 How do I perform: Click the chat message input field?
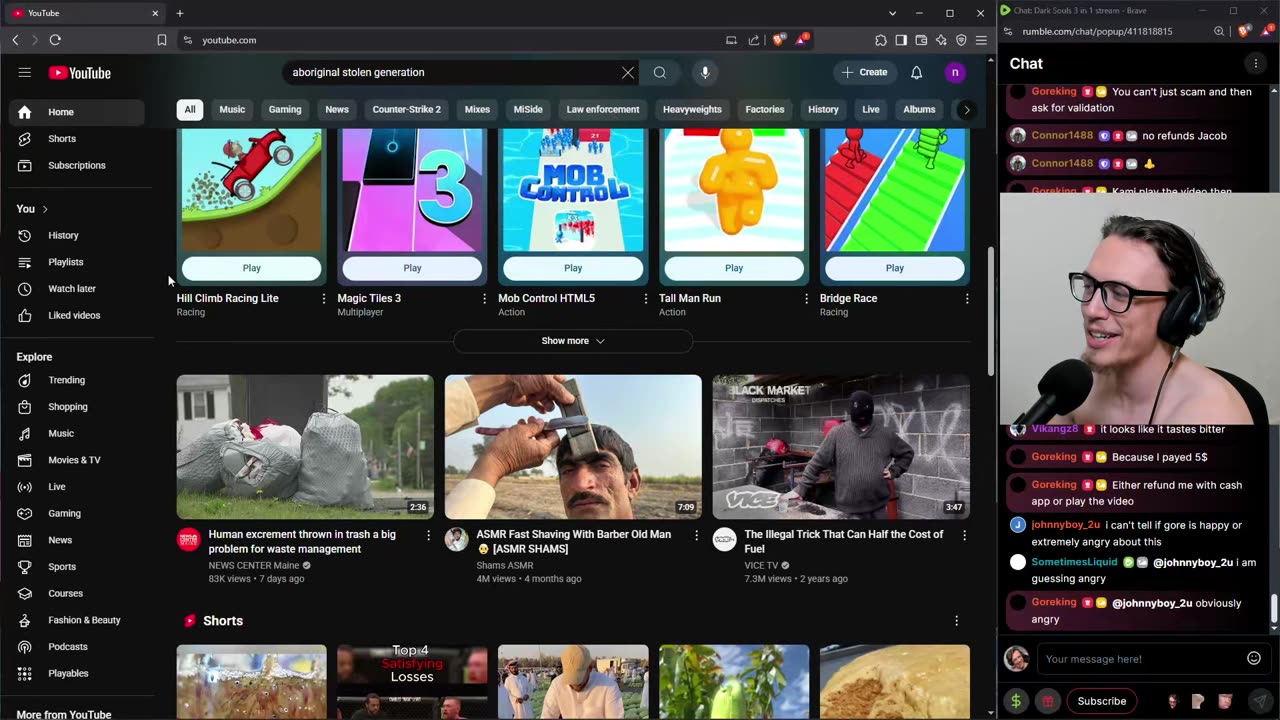point(1140,659)
